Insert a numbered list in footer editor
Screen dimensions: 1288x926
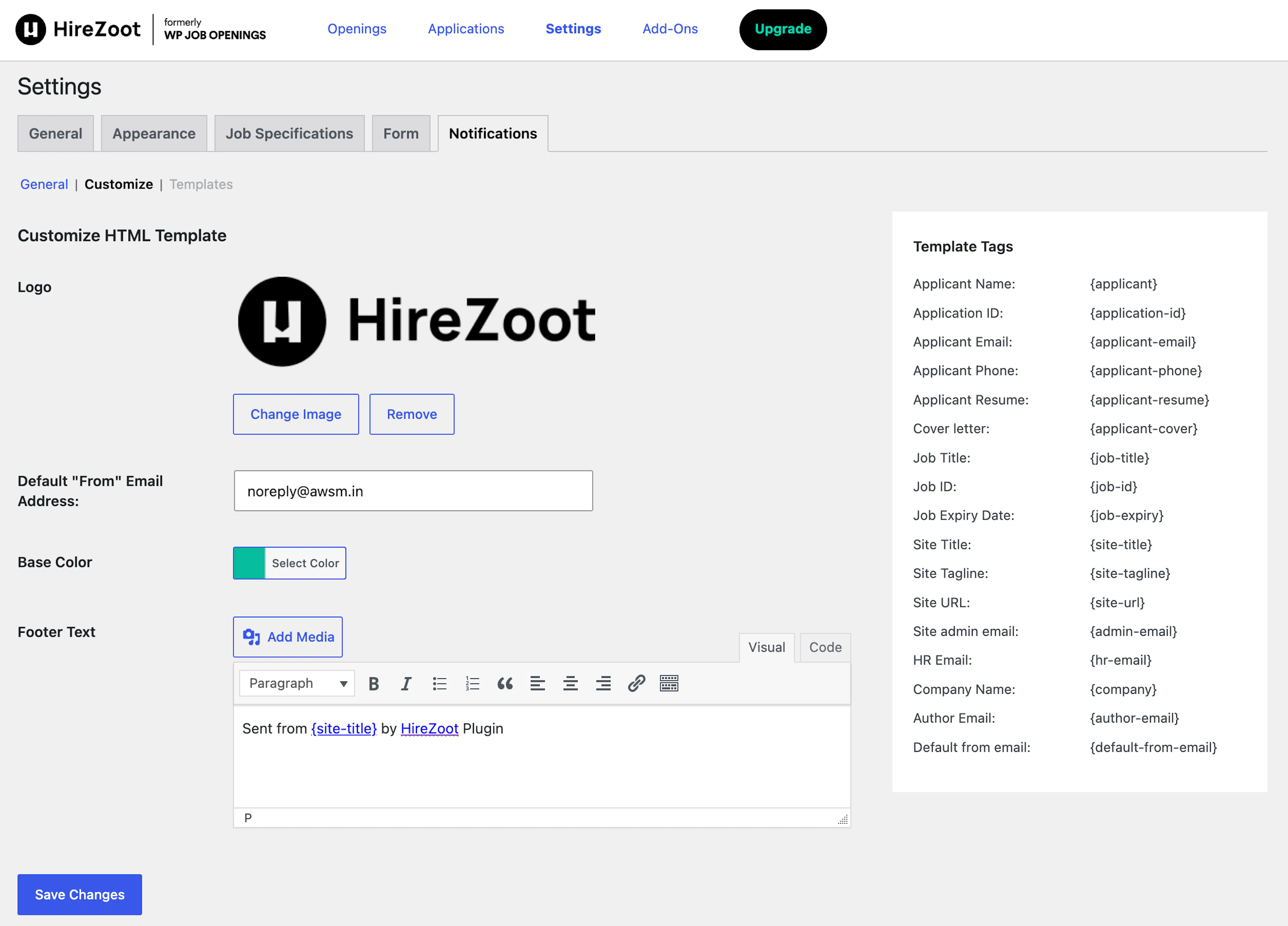(x=472, y=683)
